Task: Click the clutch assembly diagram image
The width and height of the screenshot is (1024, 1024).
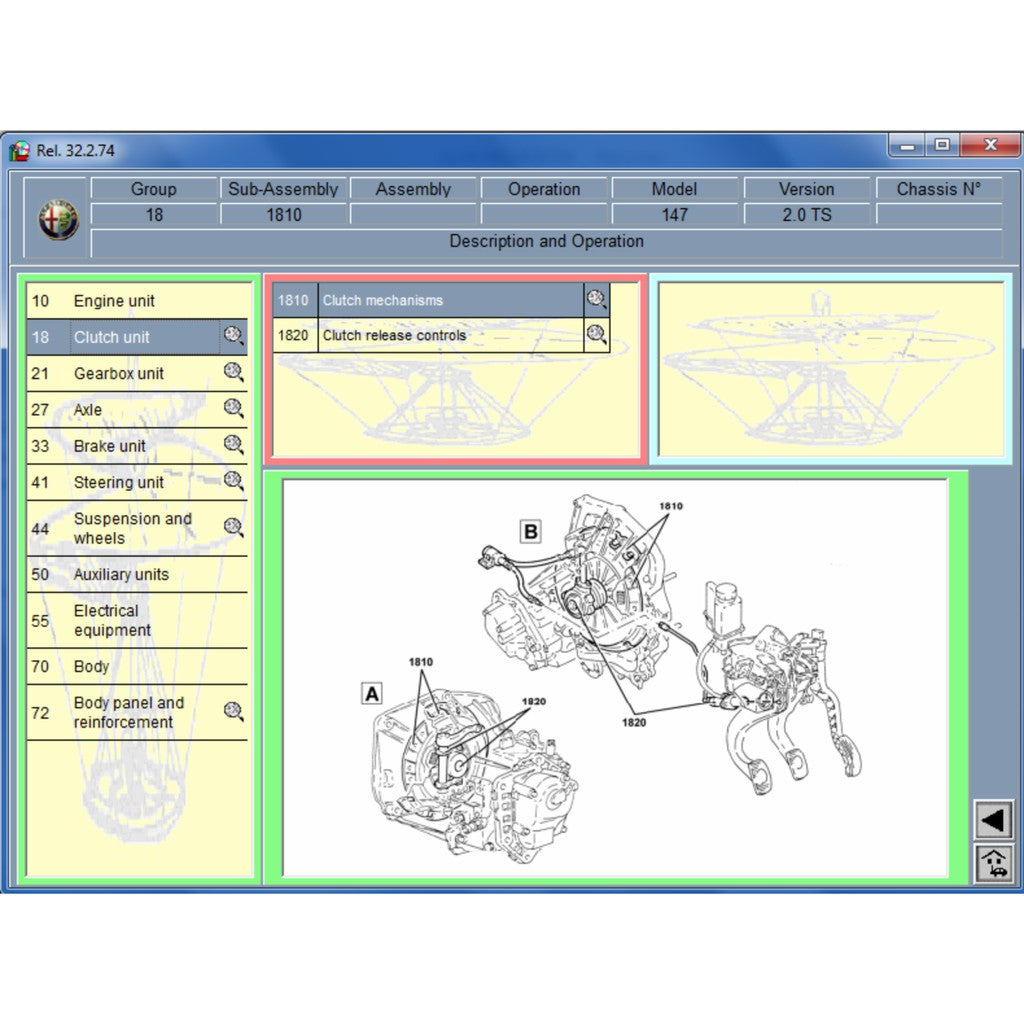Action: (x=615, y=677)
